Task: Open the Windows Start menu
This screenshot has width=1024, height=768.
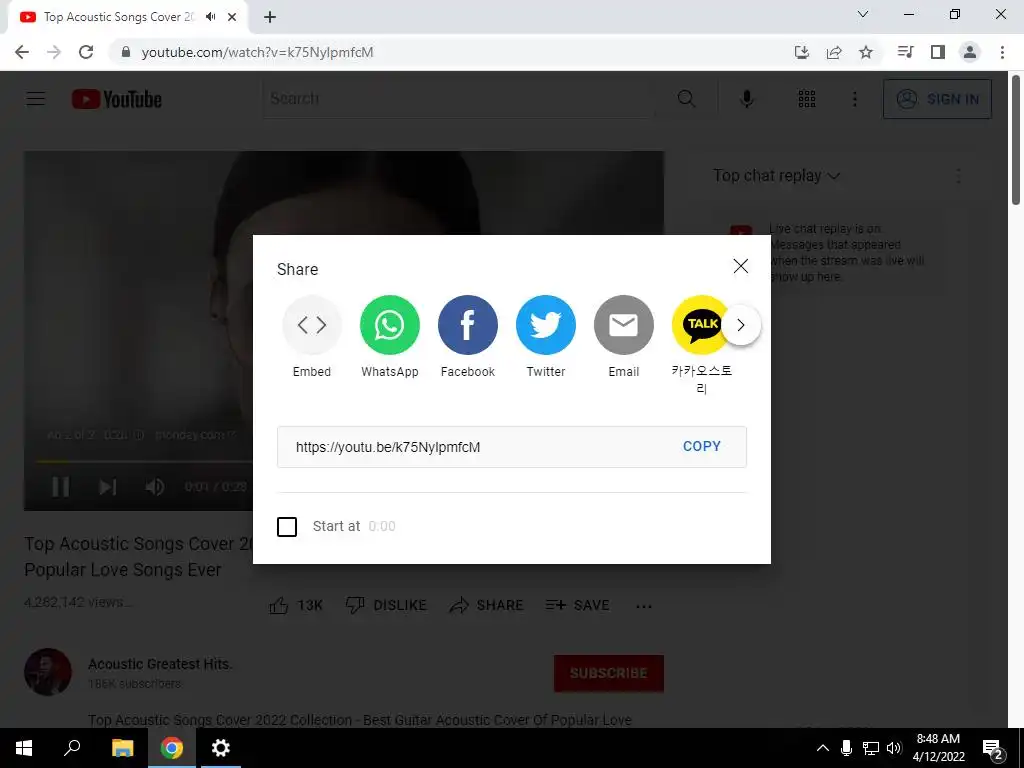Action: (24, 748)
